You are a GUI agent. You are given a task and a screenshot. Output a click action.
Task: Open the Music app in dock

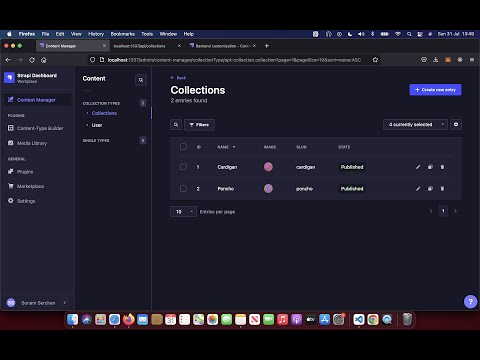tap(282, 320)
